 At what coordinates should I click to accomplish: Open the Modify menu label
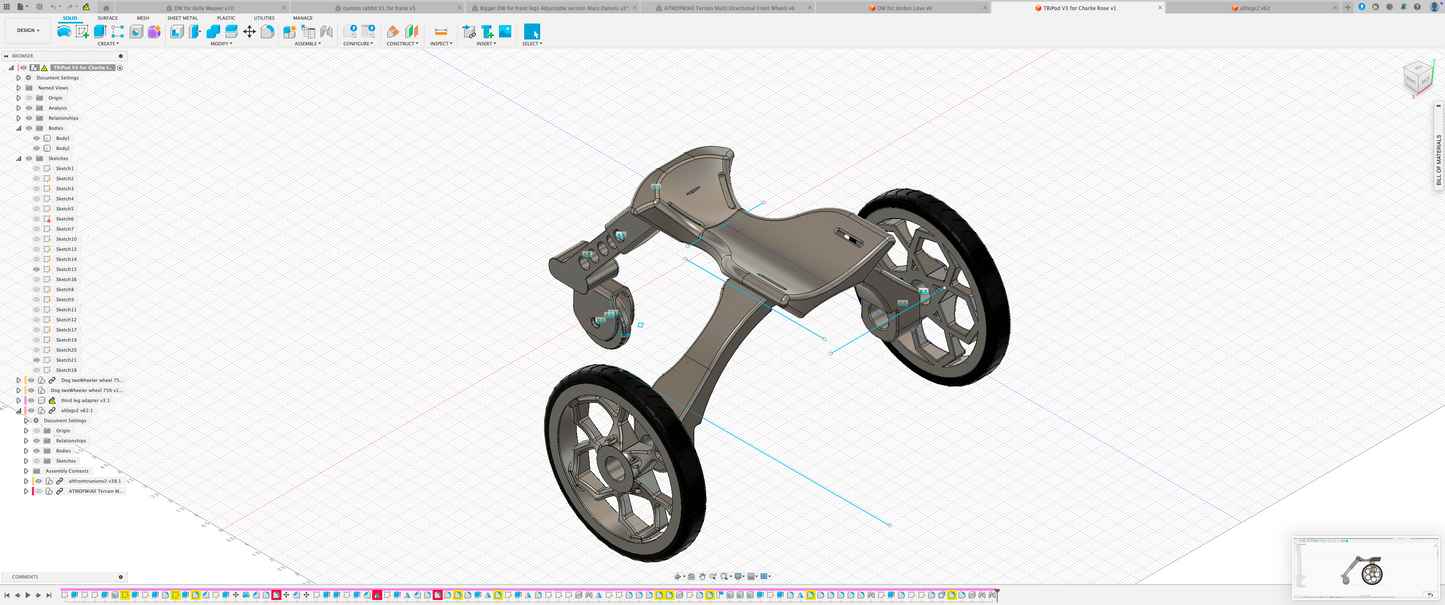[221, 44]
